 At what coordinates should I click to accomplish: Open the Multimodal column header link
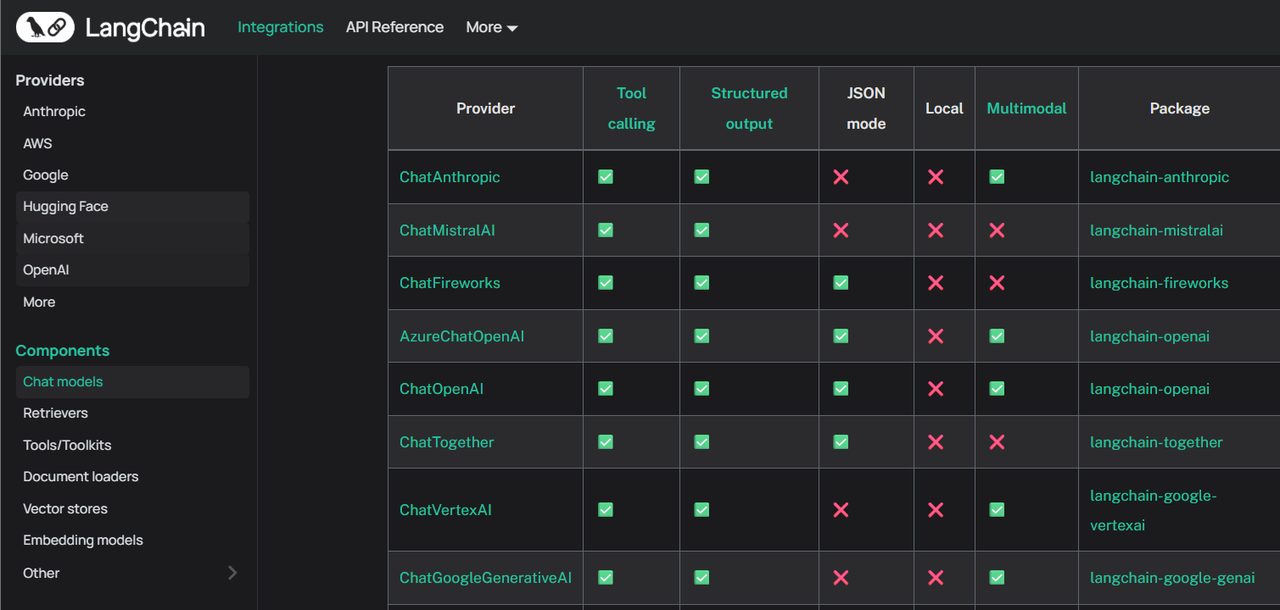1027,108
